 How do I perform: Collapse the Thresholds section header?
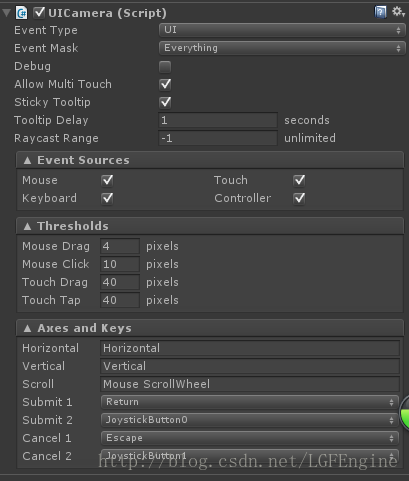[x=210, y=226]
